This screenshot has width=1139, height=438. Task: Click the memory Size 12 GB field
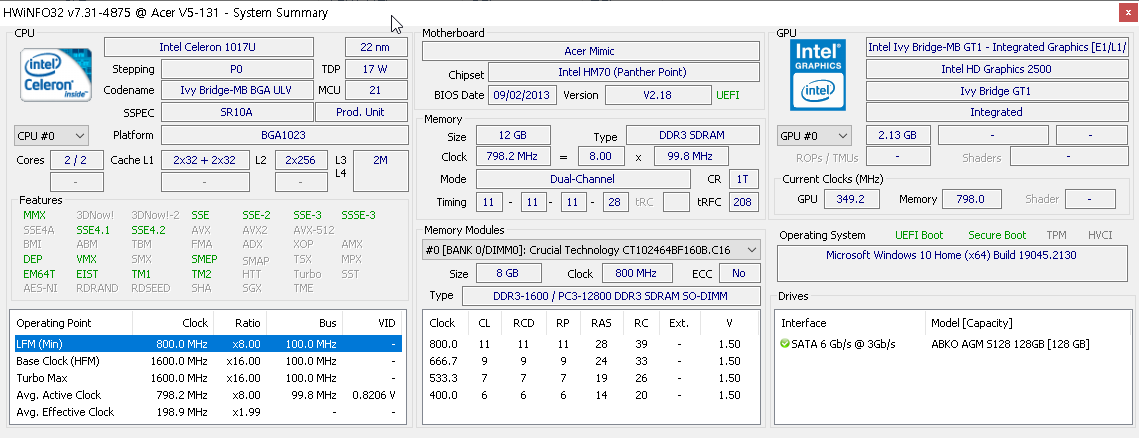[513, 135]
